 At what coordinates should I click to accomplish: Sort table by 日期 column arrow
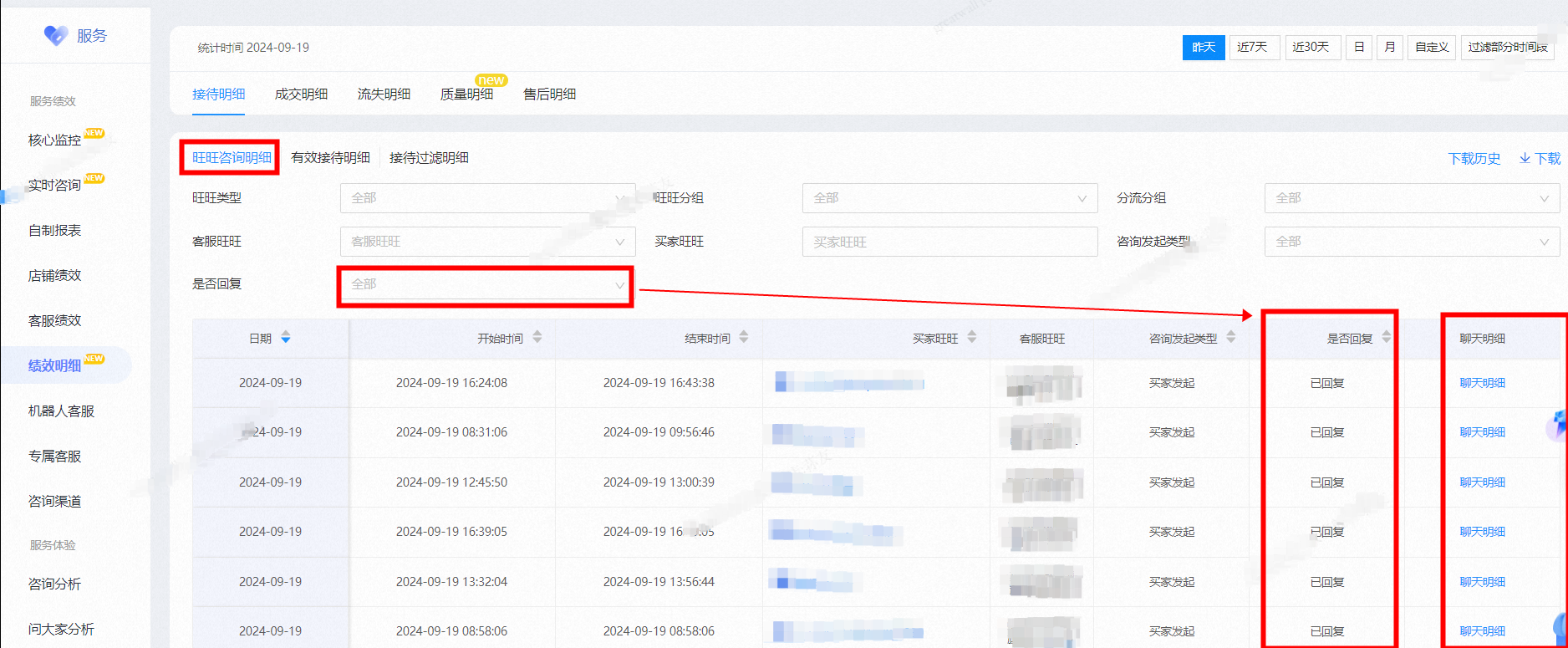pos(286,338)
